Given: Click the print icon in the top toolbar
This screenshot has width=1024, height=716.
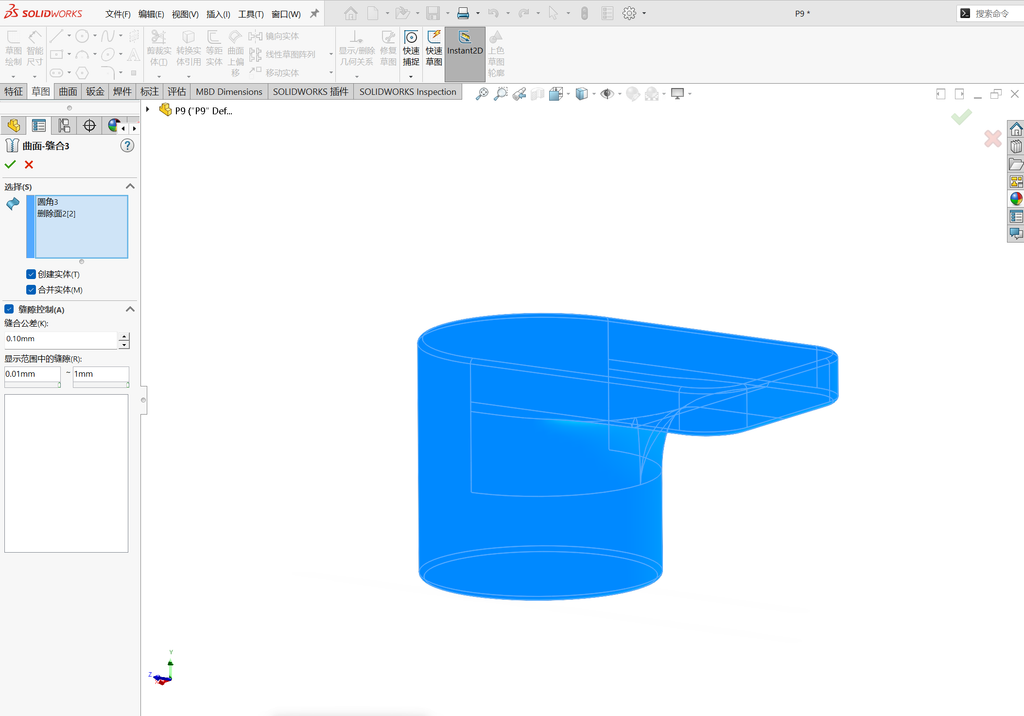Looking at the screenshot, I should point(463,13).
